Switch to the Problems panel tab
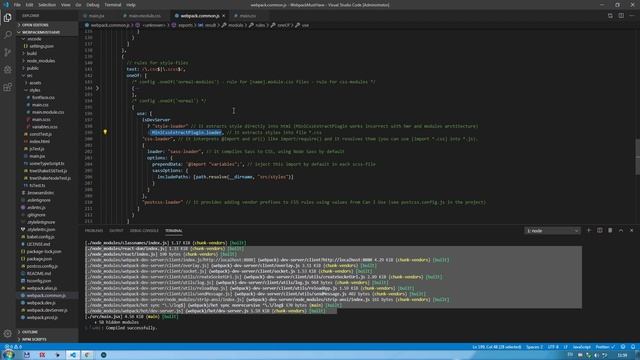 click(x=94, y=231)
